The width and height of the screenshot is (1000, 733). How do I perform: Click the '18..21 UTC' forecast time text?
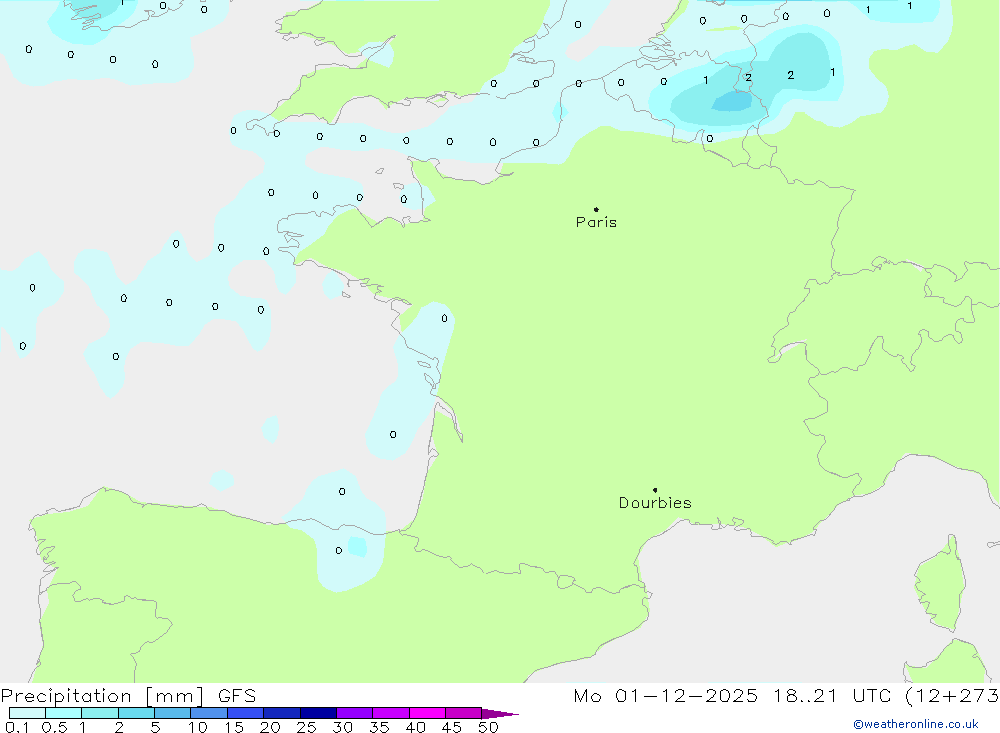(x=832, y=696)
